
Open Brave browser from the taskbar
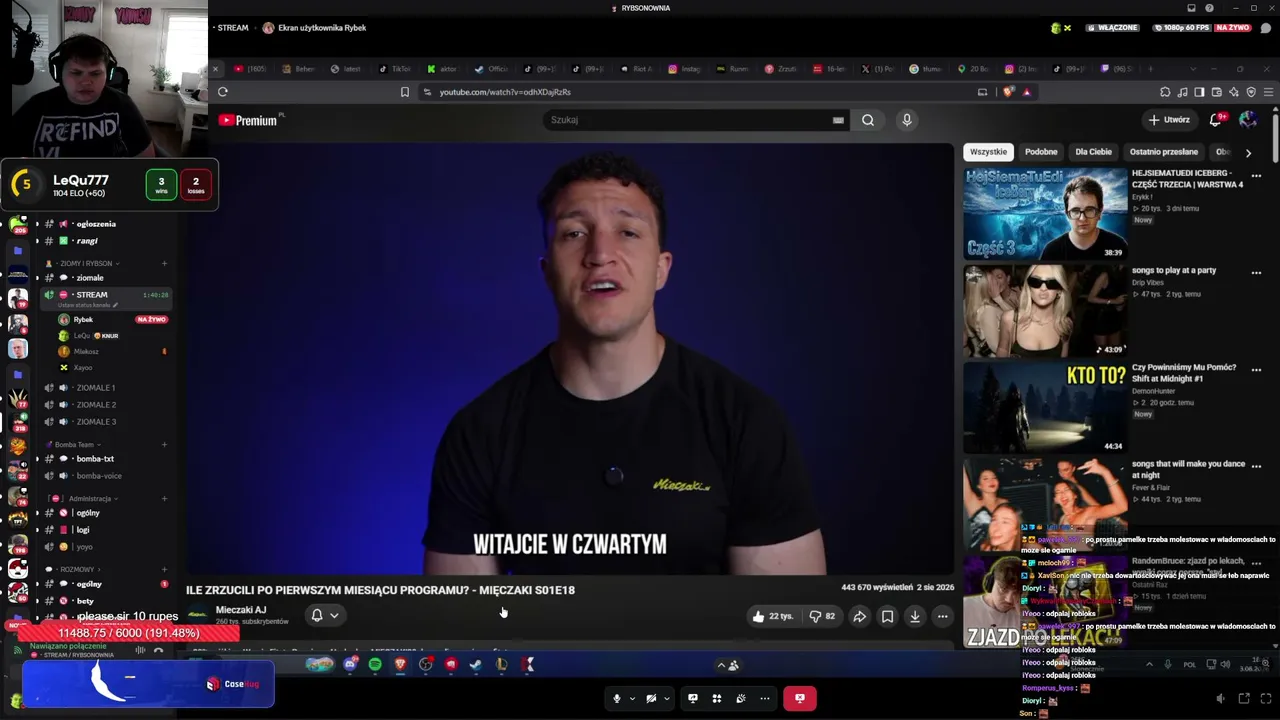point(400,664)
